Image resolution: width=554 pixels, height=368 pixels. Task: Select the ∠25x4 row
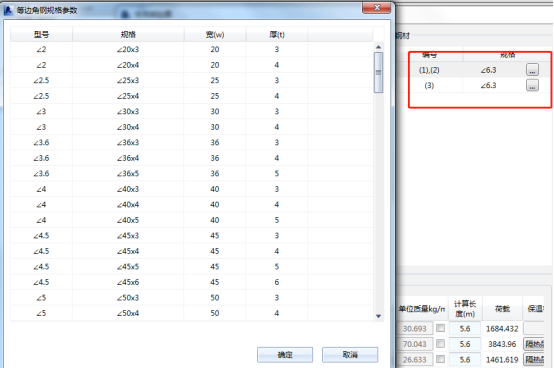pyautogui.click(x=191, y=96)
